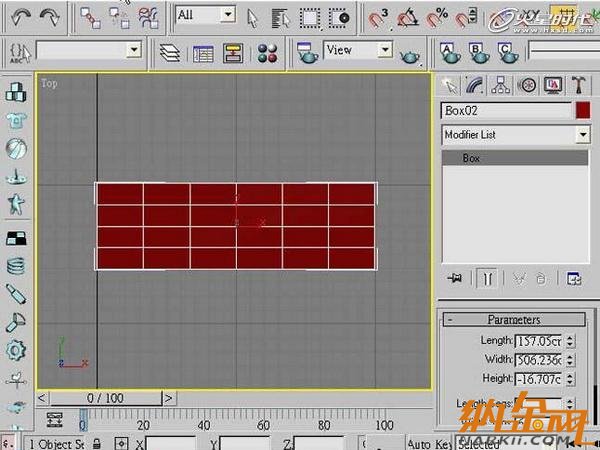Viewport: 600px width, 450px height.
Task: Open the Curve Editor icon
Action: click(203, 53)
